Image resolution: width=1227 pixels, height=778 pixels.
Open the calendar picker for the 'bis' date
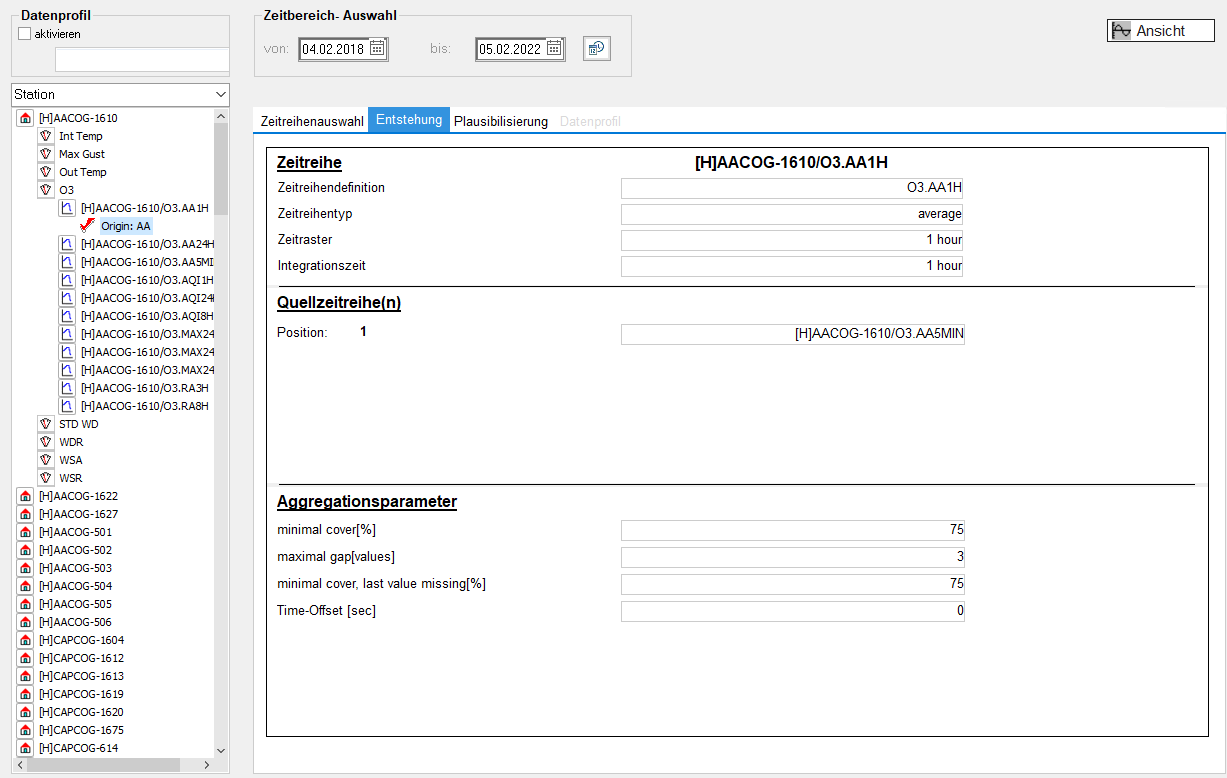[554, 48]
